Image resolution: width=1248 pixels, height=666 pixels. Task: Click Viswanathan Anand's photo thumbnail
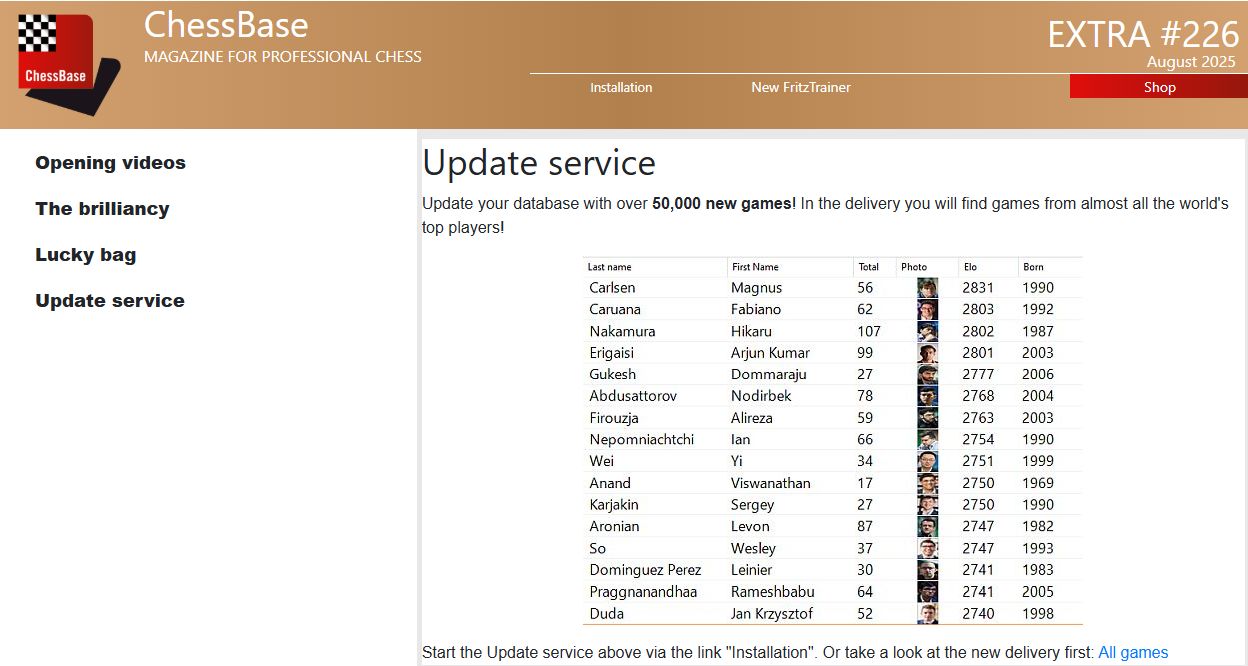(927, 483)
